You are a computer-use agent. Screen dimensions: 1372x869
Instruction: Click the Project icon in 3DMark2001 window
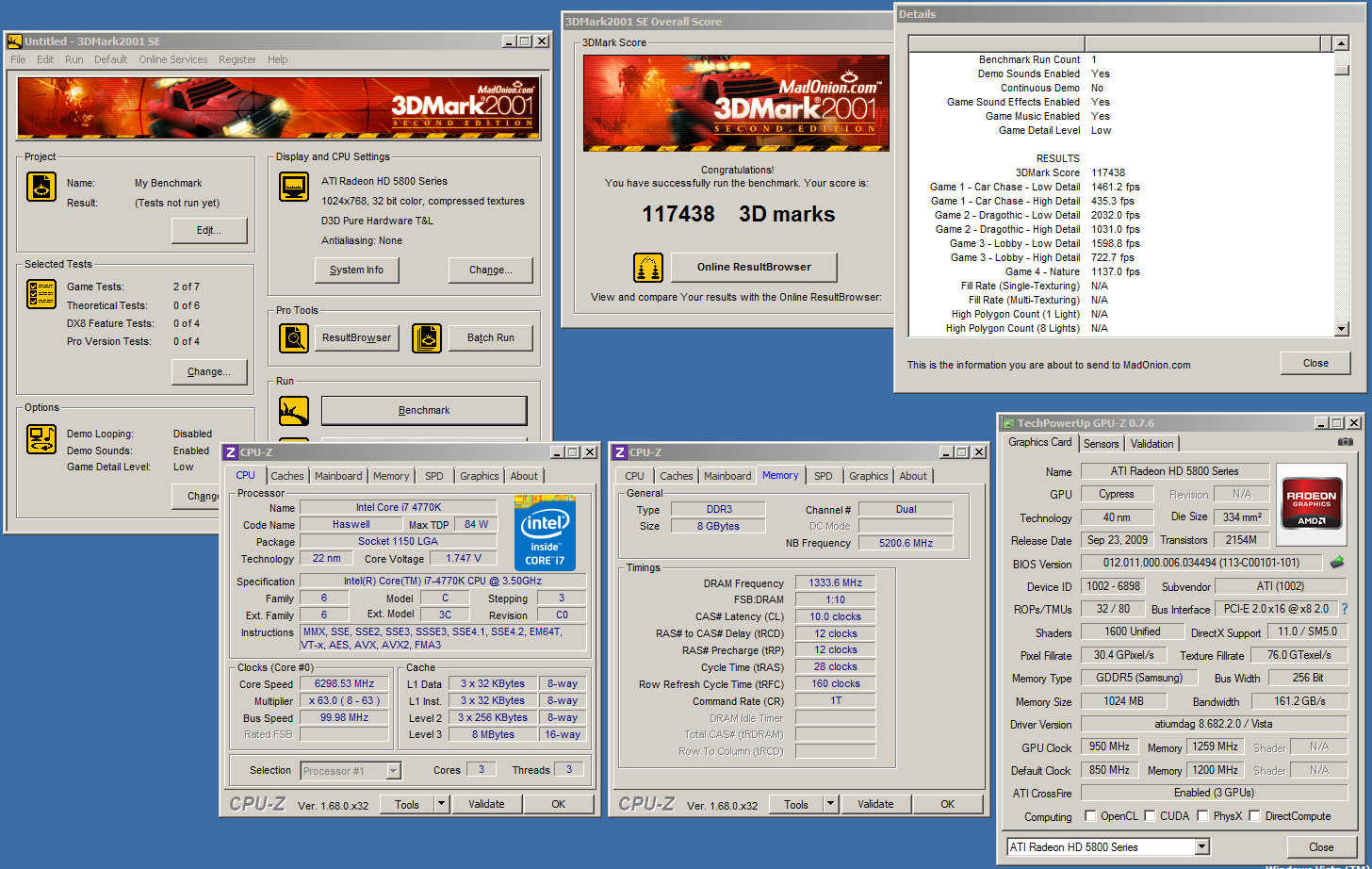(41, 187)
